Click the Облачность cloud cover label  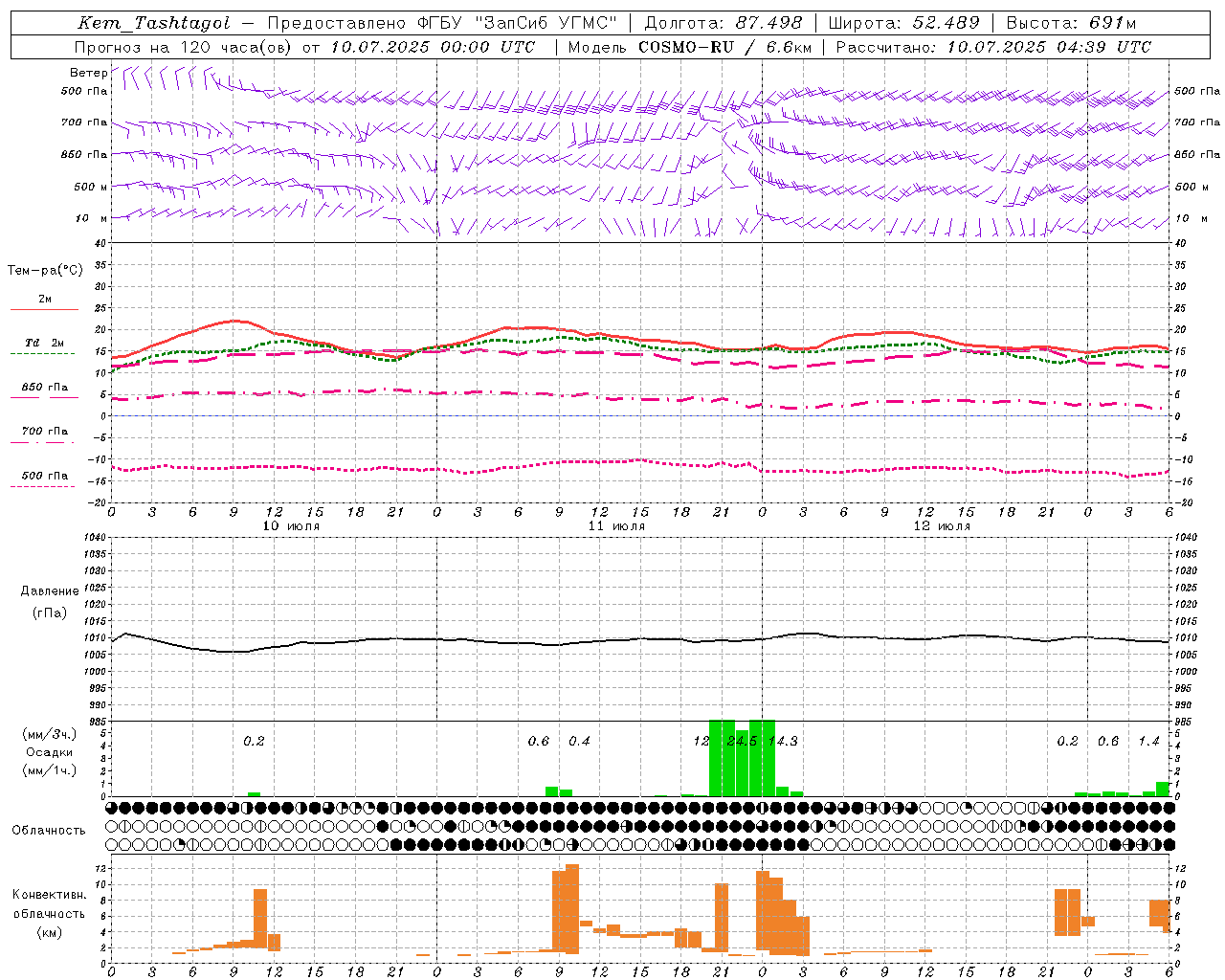[49, 830]
